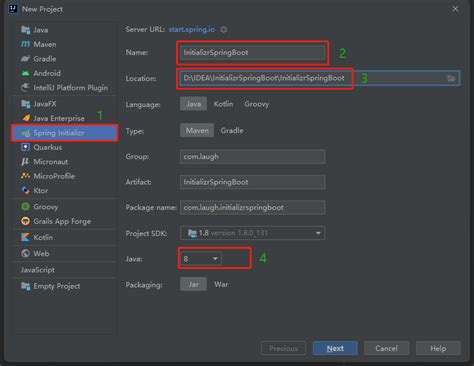Click the Groovy green circle icon
Screen dimensions: 474x366
25,207
